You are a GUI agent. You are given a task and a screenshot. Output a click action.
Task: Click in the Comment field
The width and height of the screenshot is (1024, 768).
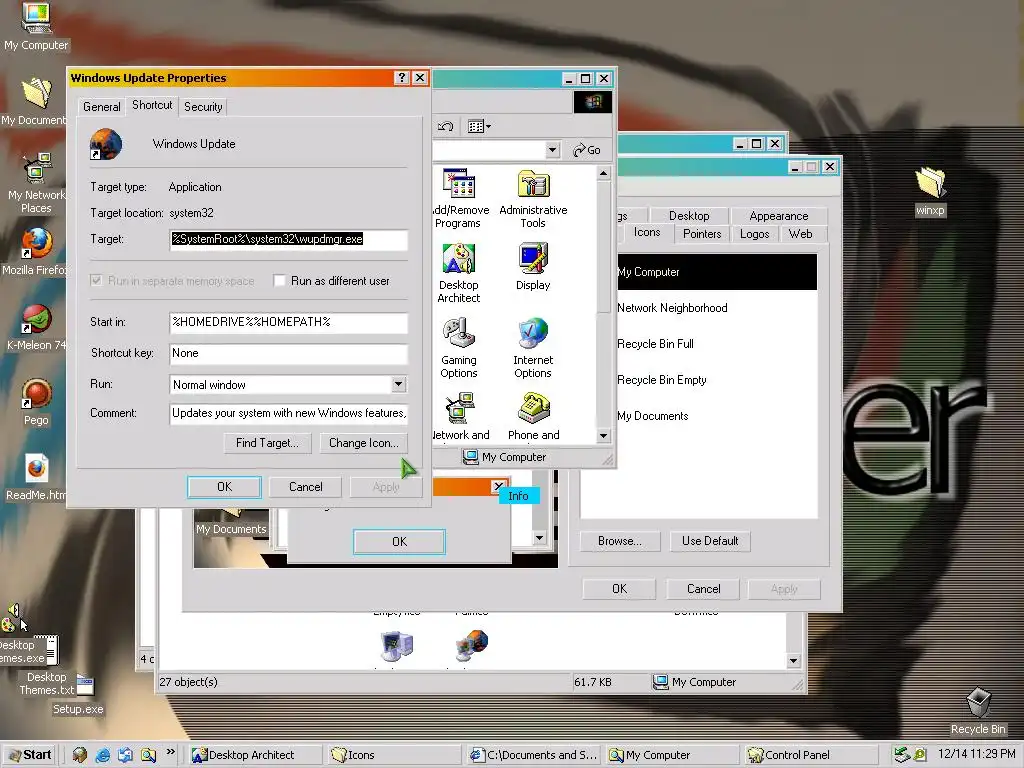click(289, 413)
